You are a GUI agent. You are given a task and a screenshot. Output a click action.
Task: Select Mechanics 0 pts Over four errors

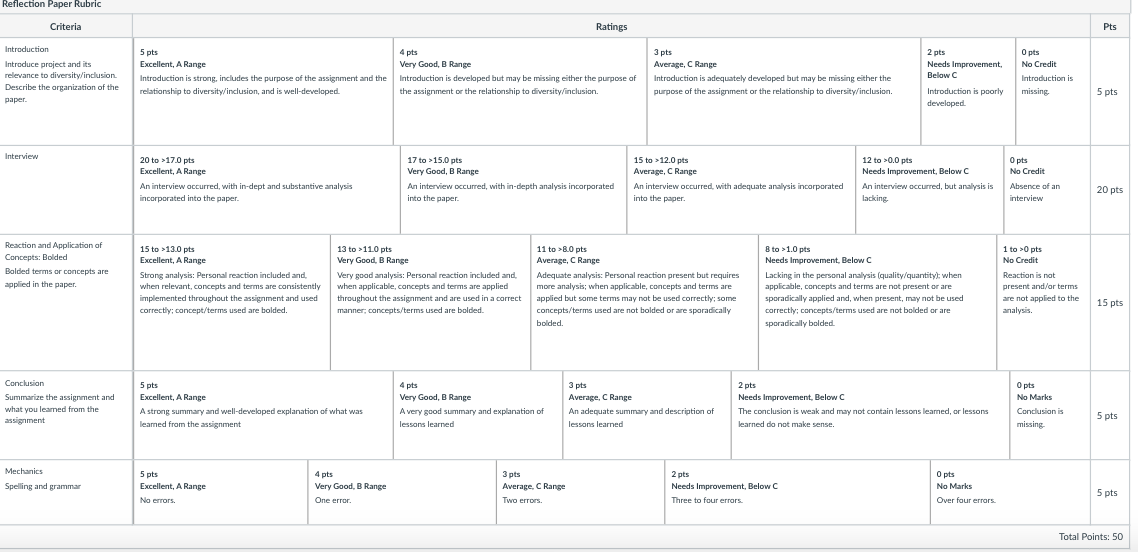1010,493
